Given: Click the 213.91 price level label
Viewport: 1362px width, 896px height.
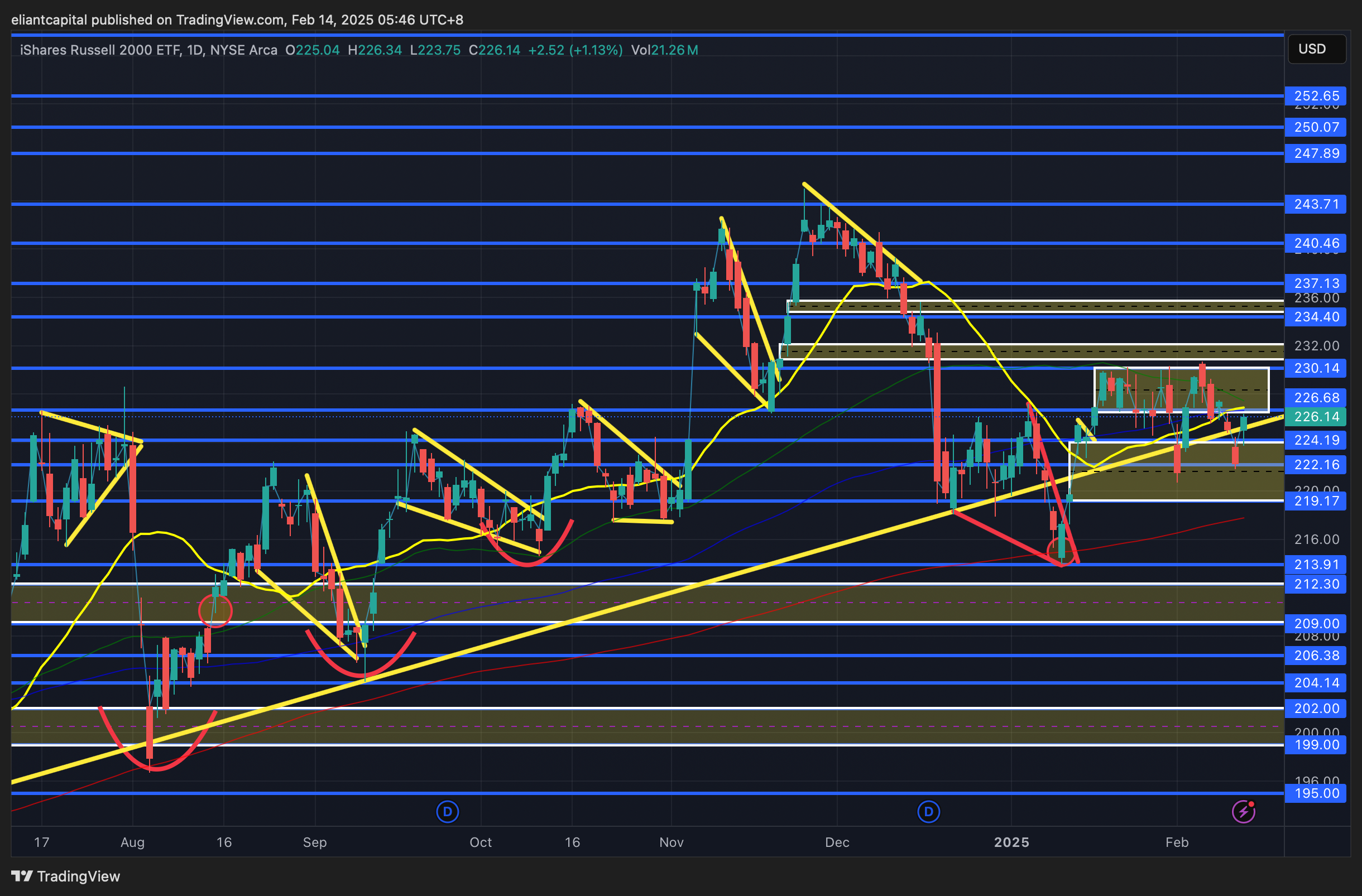Looking at the screenshot, I should tap(1316, 565).
